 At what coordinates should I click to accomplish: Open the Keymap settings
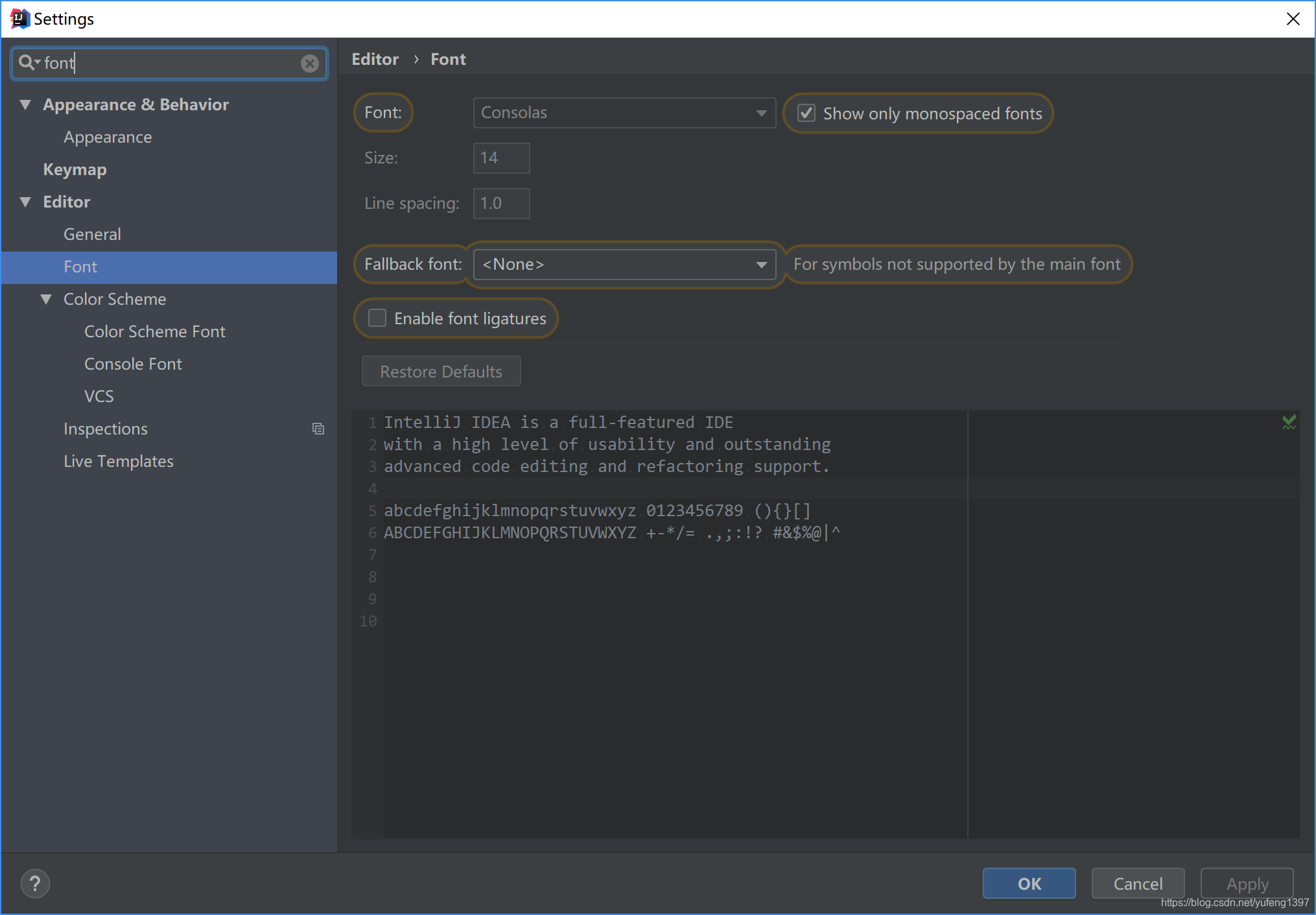[75, 169]
